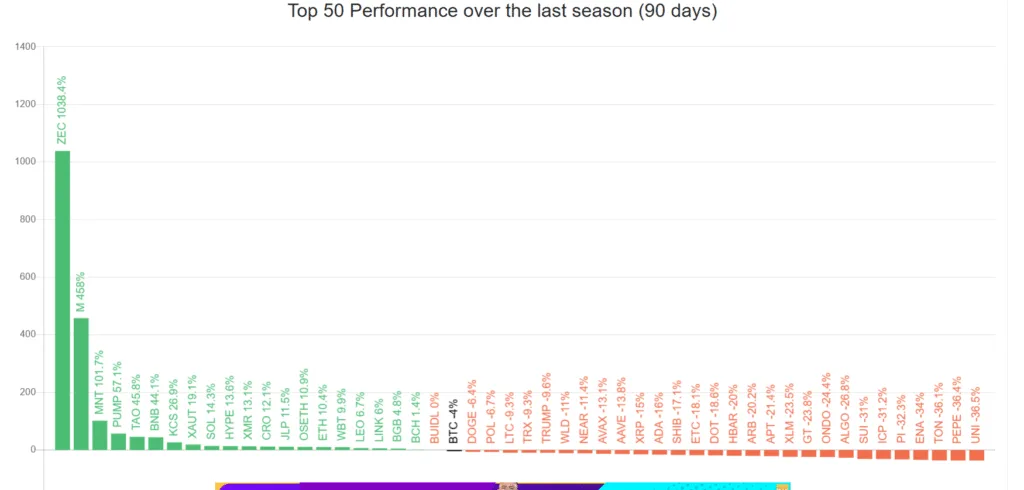Open the banner ad below chart
1024x490 pixels.
[x=502, y=486]
